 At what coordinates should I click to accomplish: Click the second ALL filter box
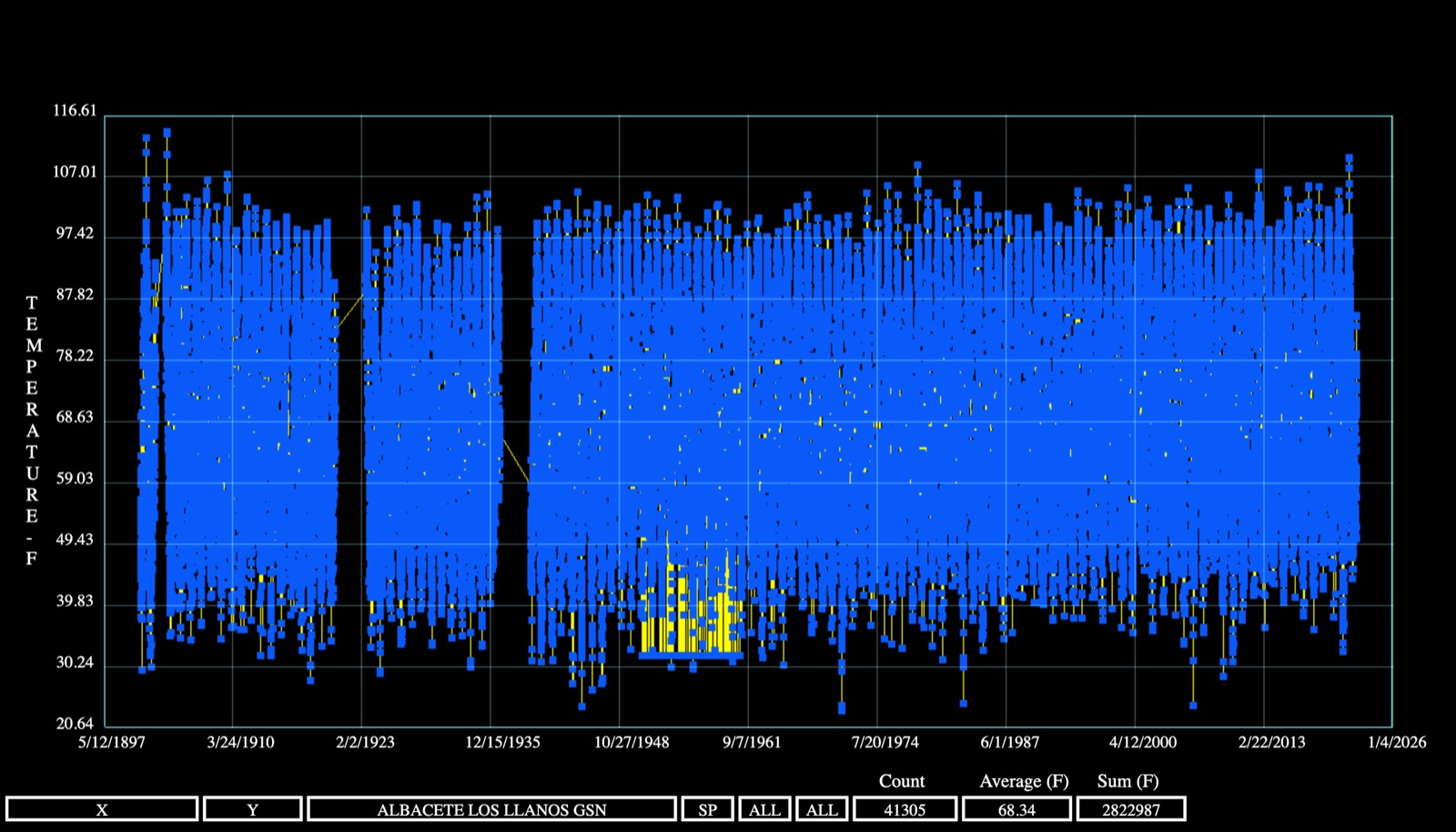pos(822,809)
